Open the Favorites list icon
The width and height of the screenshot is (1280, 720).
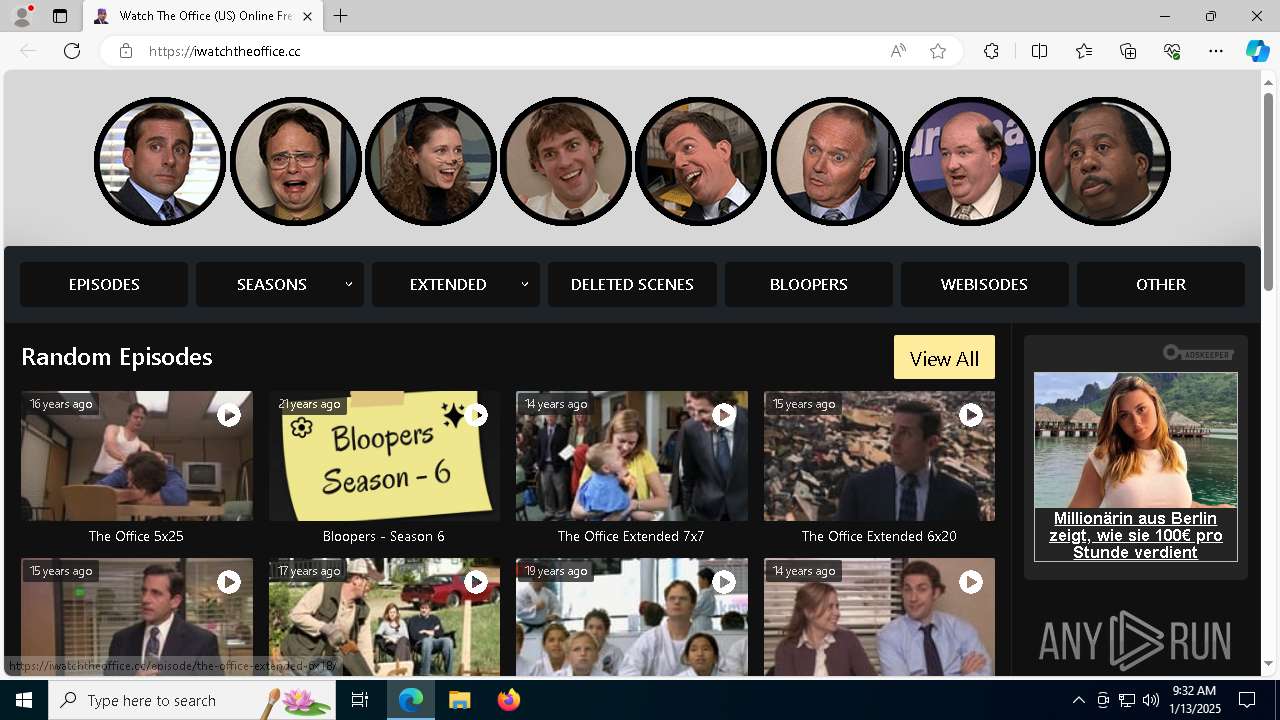(1084, 51)
